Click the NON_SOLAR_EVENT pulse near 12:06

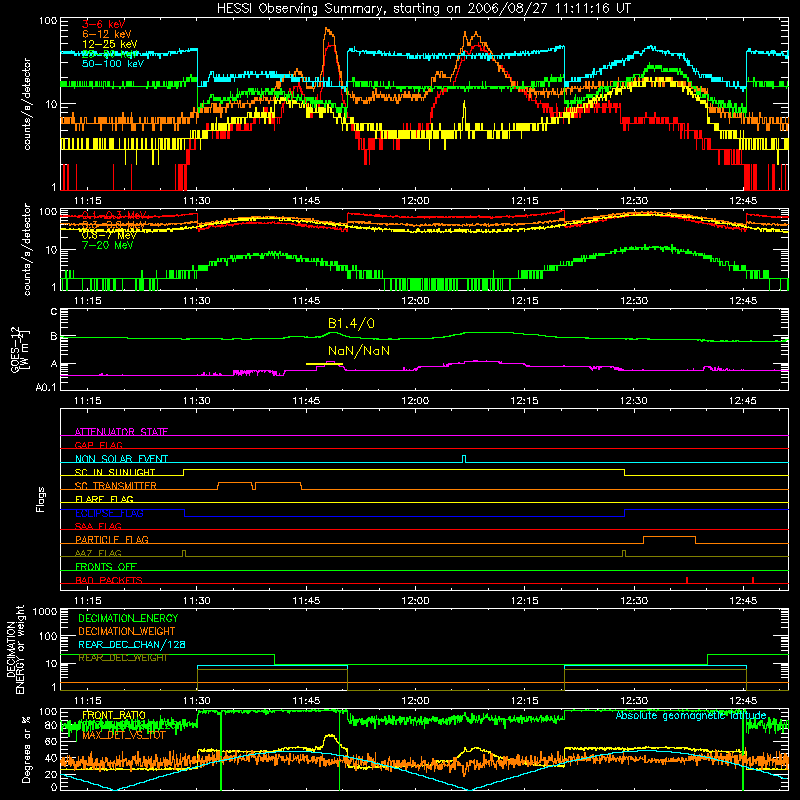pos(464,459)
